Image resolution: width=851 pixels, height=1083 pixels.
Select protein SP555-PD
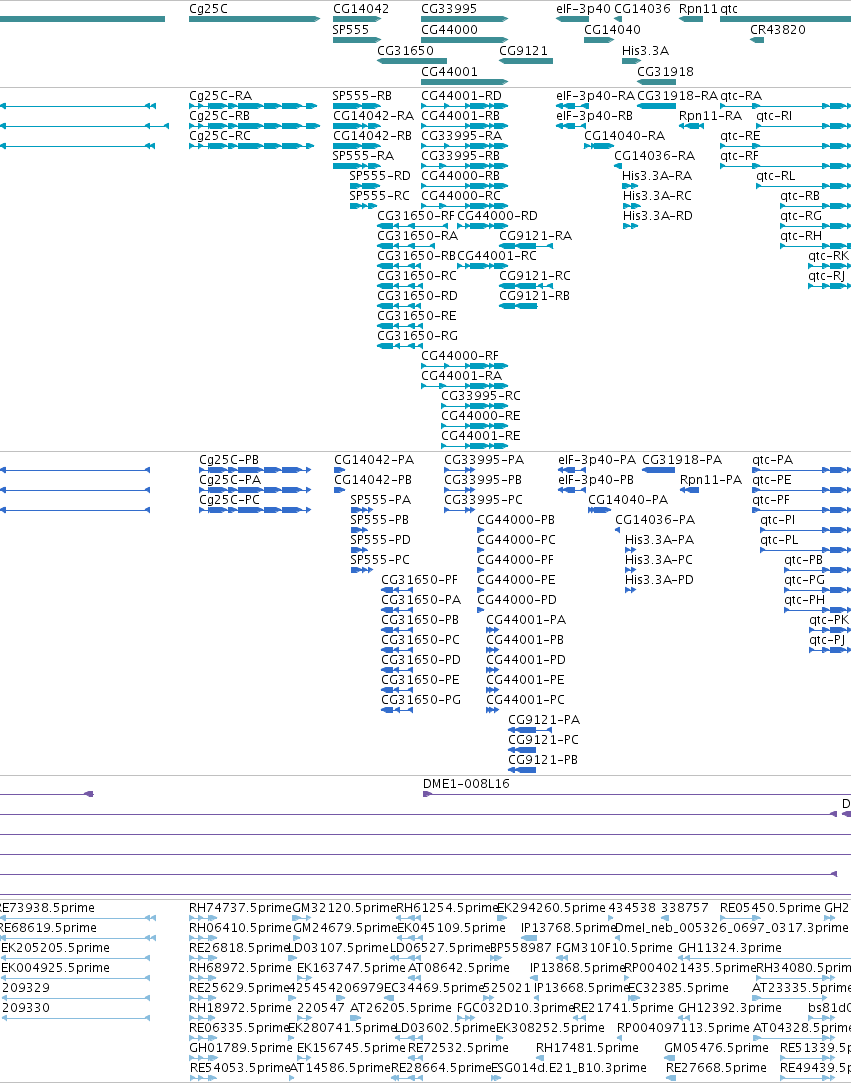tap(381, 539)
